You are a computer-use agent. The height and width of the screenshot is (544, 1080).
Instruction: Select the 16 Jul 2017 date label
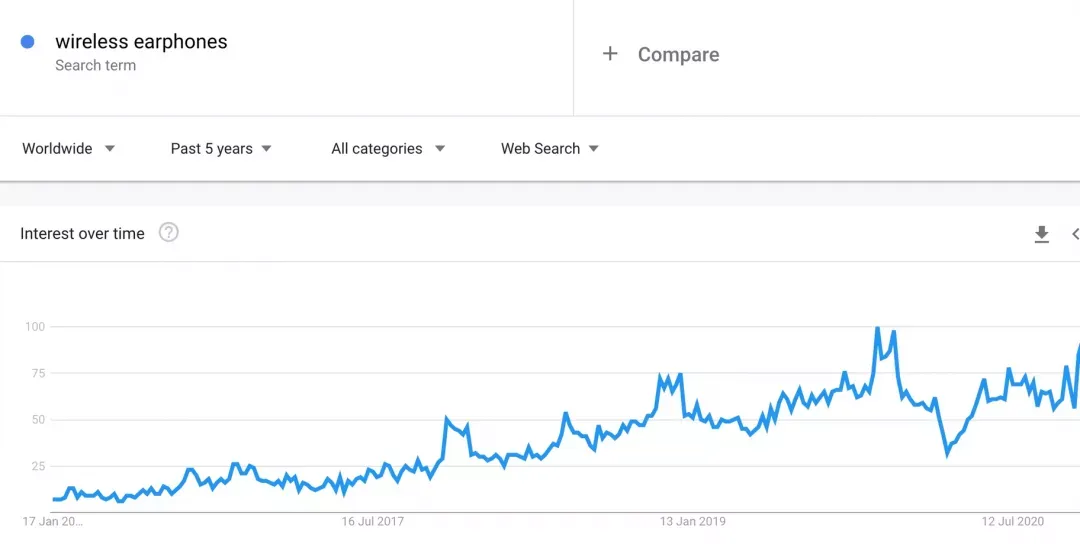tap(372, 521)
